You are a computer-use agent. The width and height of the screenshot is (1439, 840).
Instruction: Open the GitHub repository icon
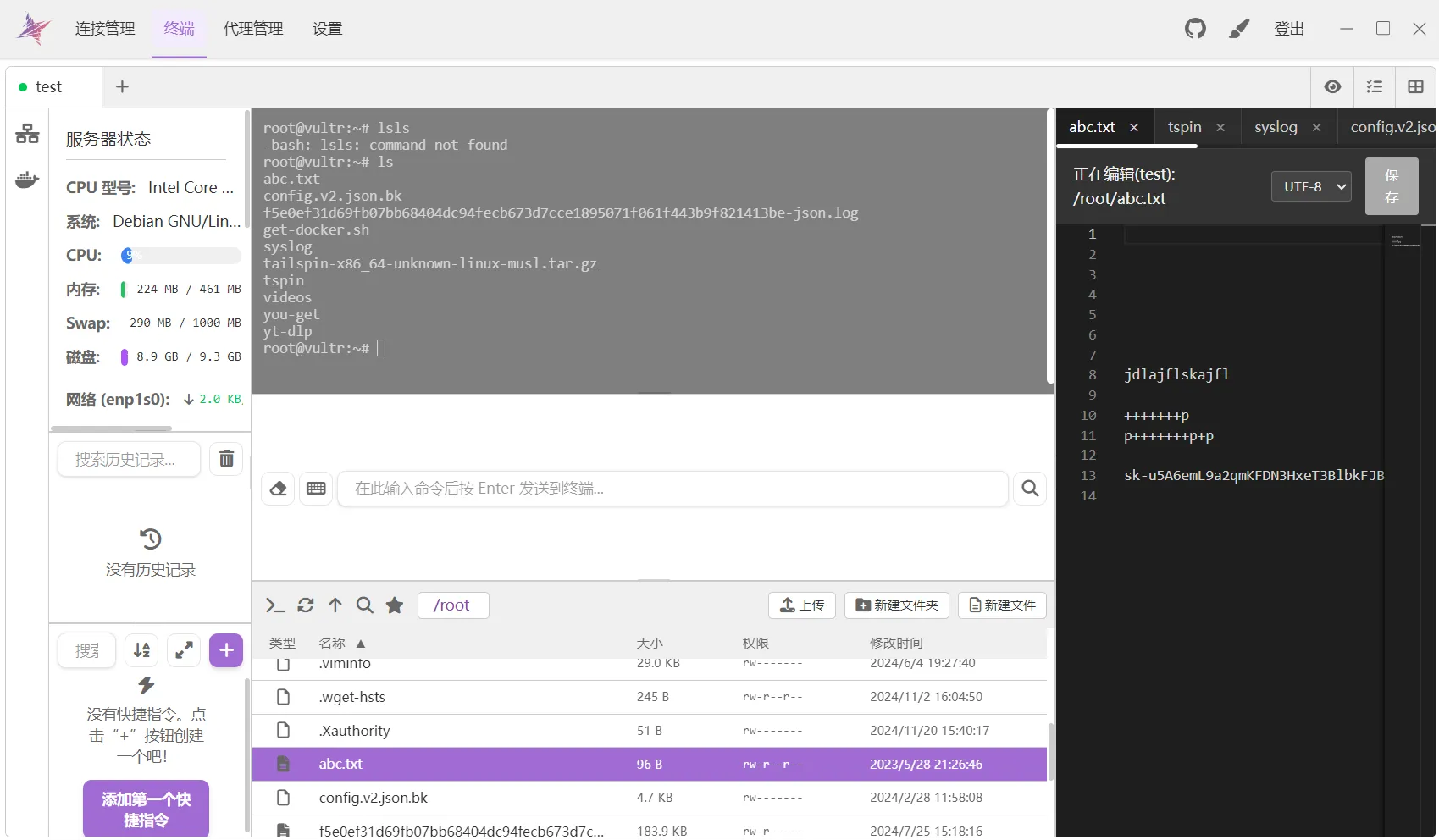pos(1195,29)
